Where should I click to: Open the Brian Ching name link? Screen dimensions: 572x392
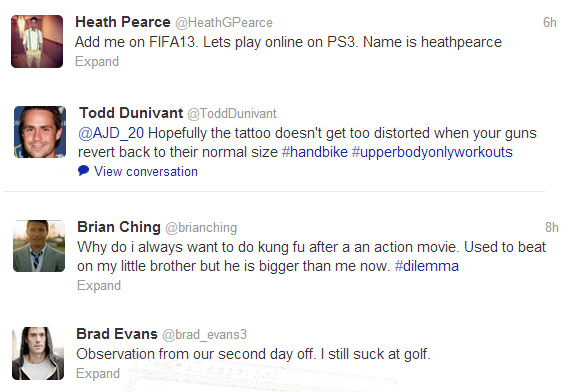point(119,227)
